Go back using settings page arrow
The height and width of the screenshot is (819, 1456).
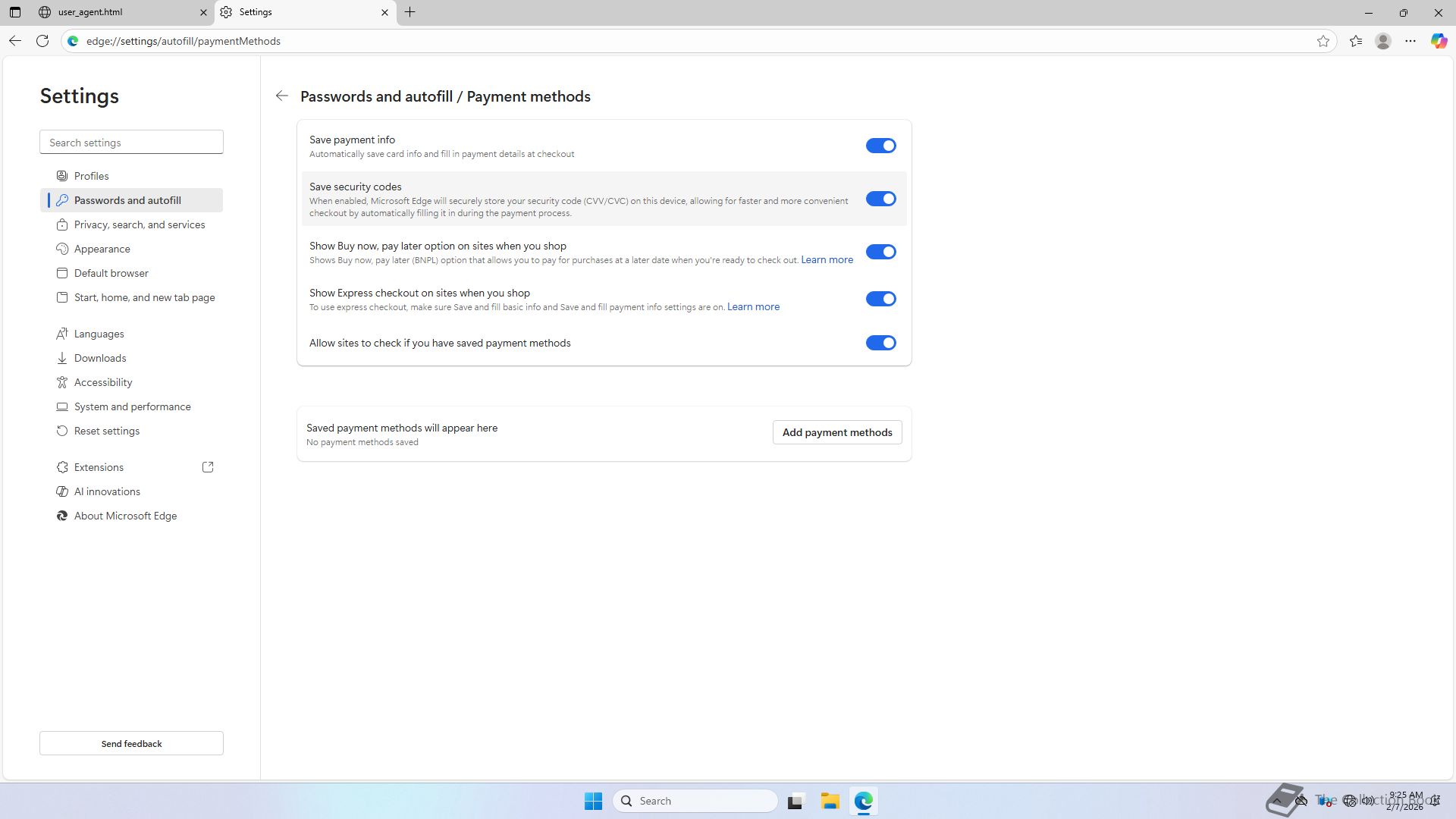(x=282, y=96)
